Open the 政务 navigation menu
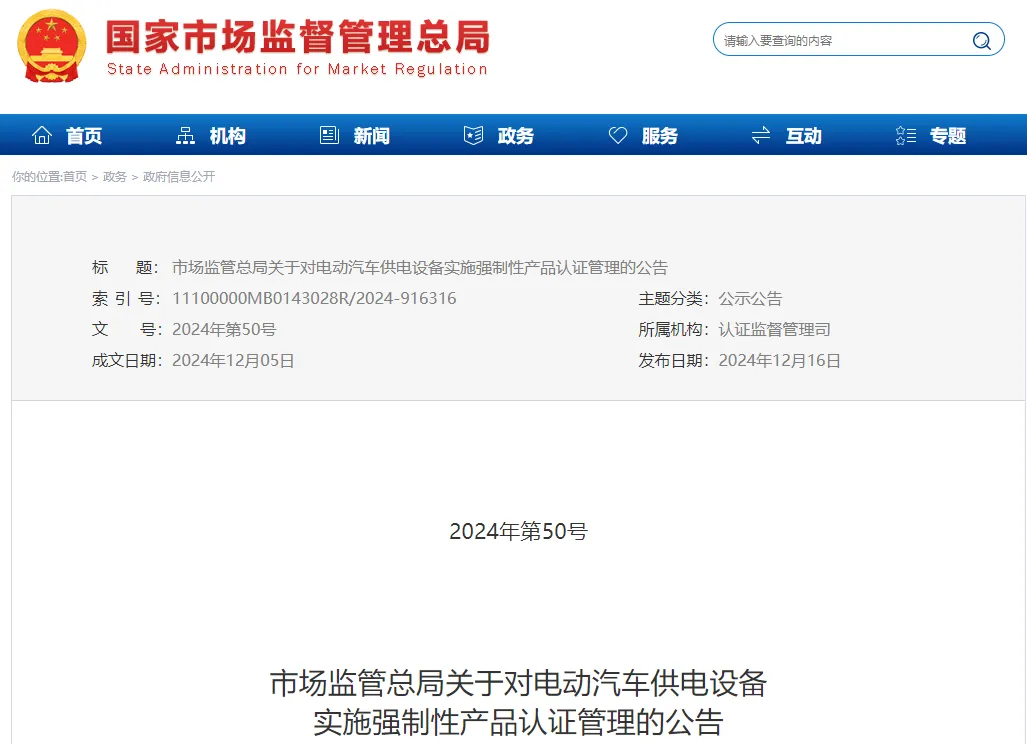Viewport: 1027px width, 744px height. click(x=513, y=135)
